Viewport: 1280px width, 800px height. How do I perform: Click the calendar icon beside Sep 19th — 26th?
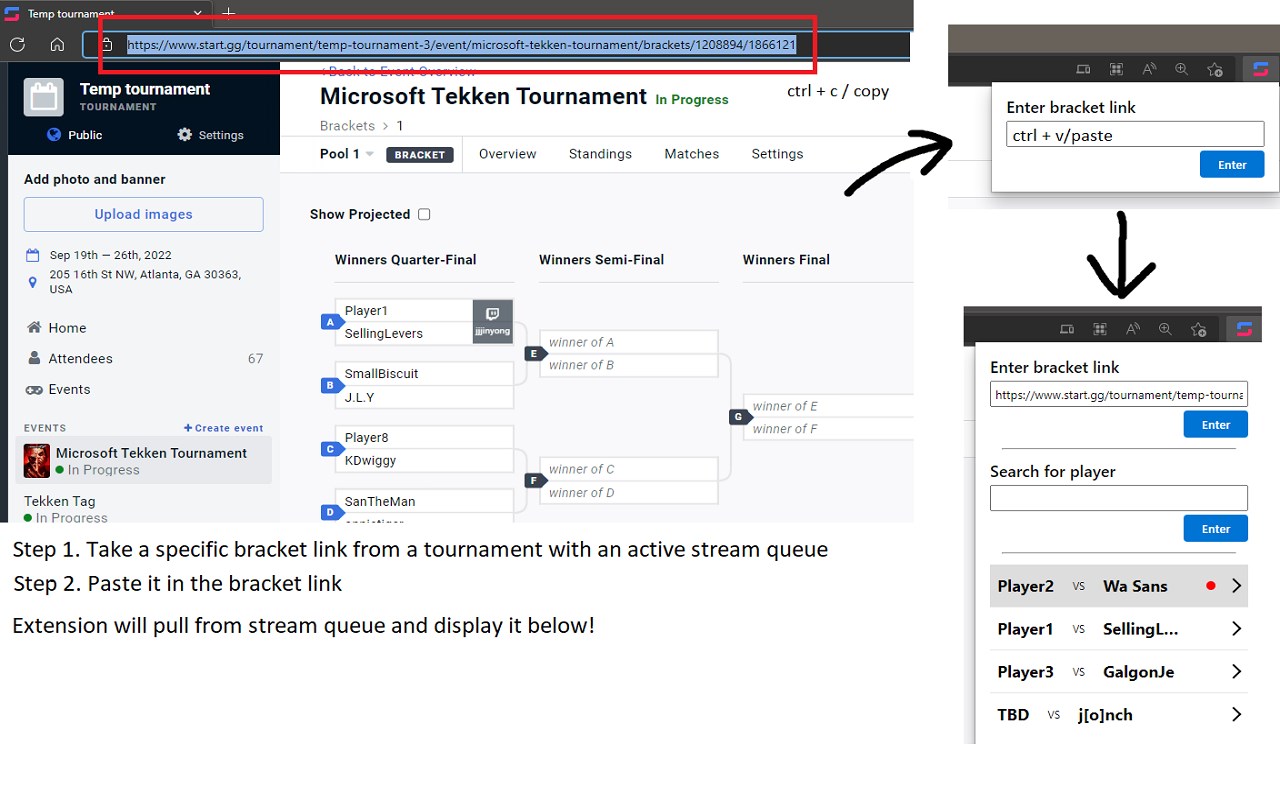point(33,255)
